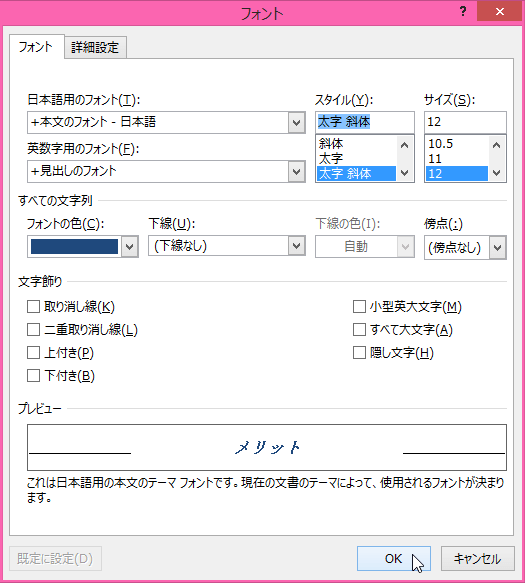Click size list down arrow

coord(496,173)
